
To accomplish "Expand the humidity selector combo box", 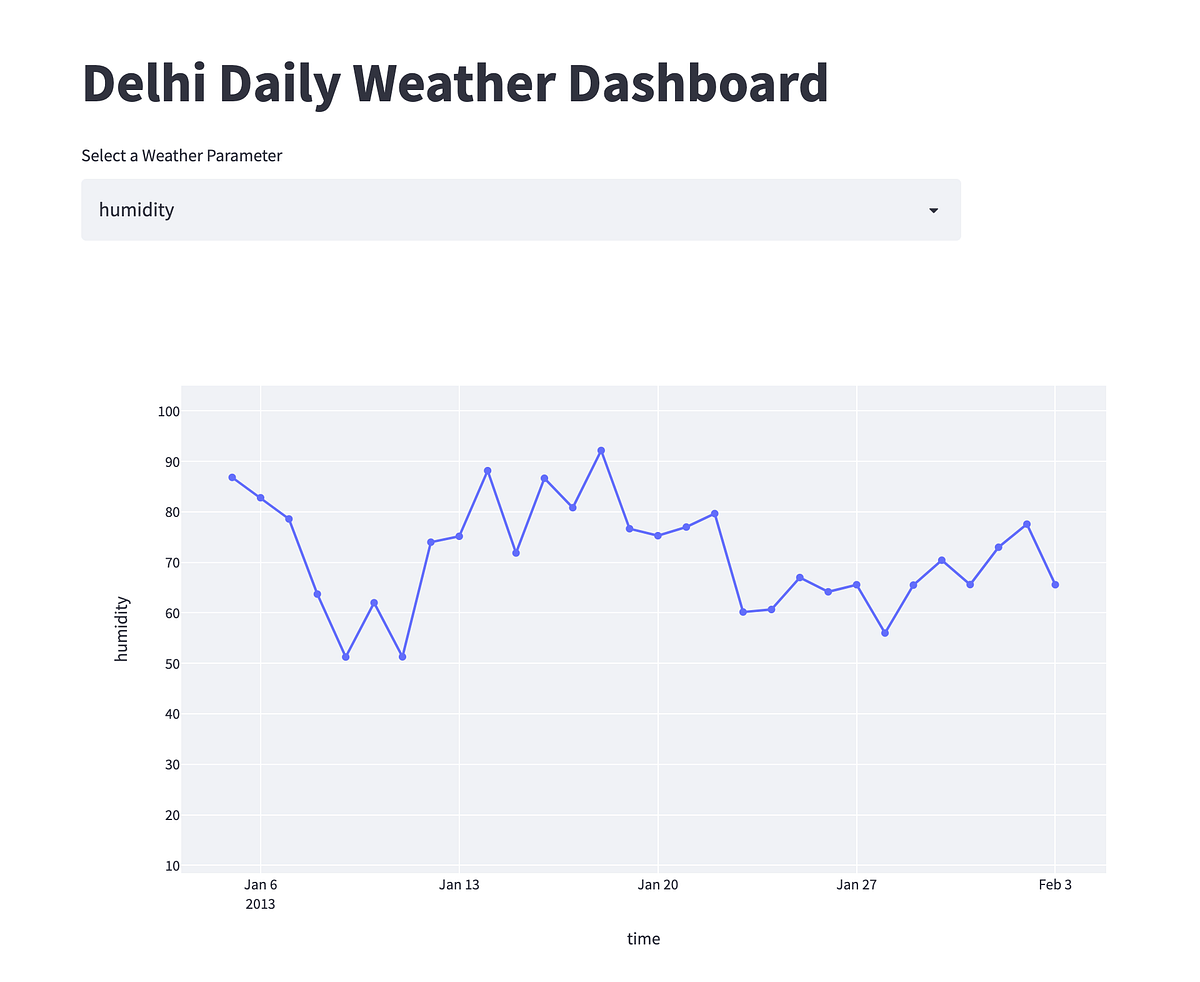I will (520, 210).
